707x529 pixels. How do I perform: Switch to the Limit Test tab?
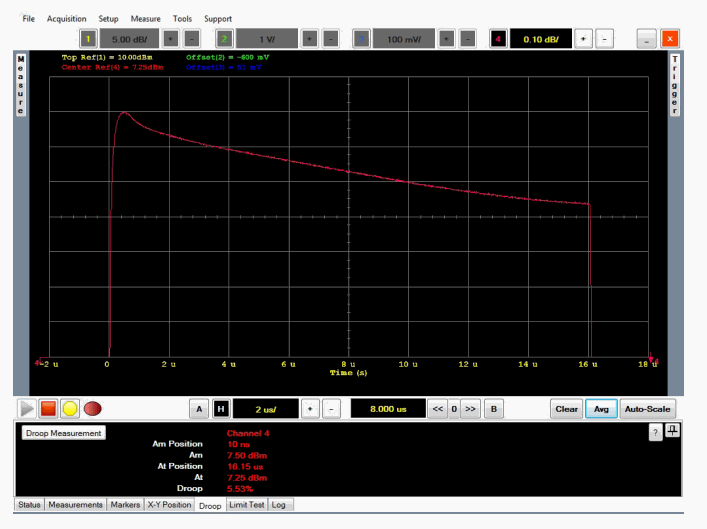(248, 505)
